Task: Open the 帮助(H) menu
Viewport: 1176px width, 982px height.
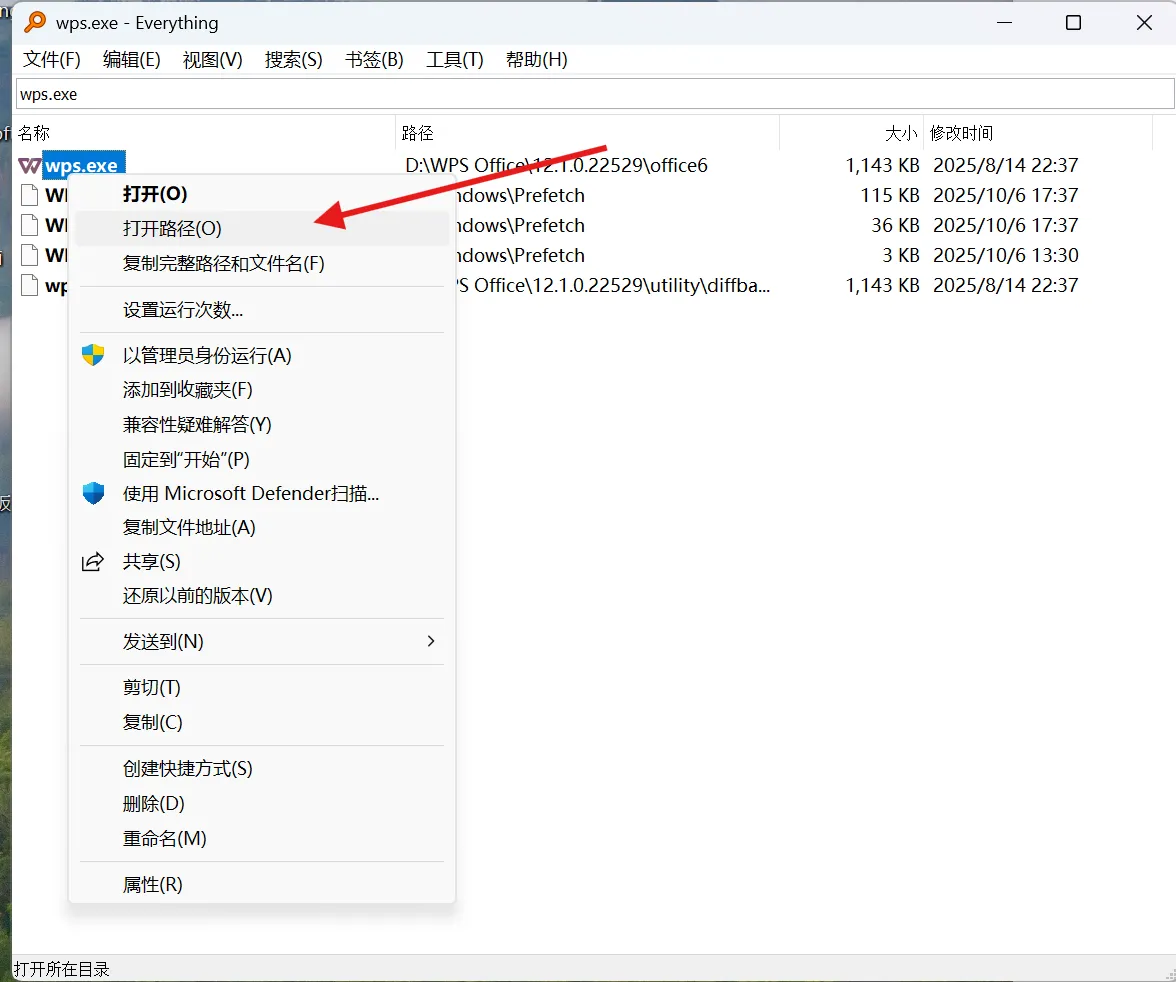Action: coord(537,59)
